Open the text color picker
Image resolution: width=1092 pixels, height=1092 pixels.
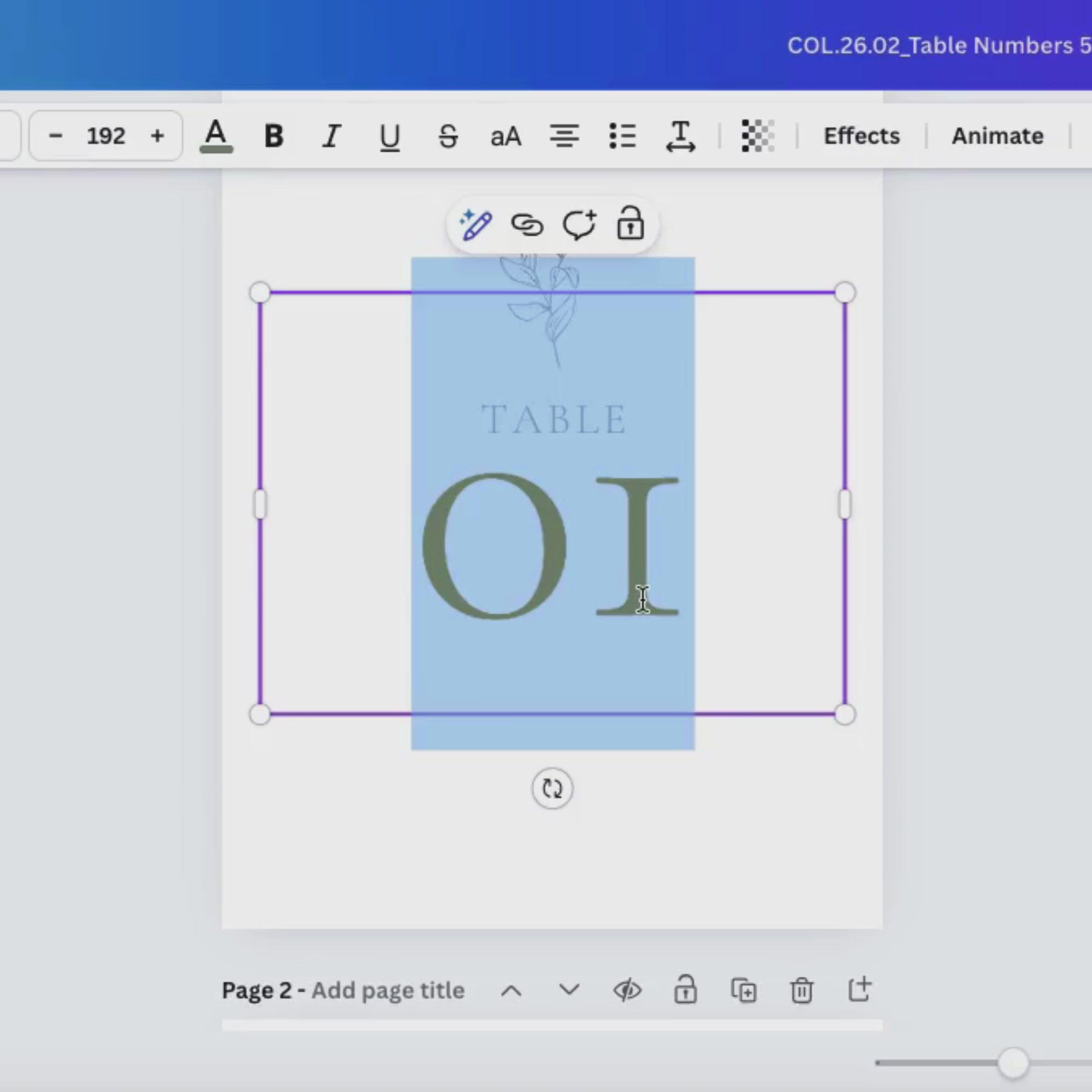[216, 135]
